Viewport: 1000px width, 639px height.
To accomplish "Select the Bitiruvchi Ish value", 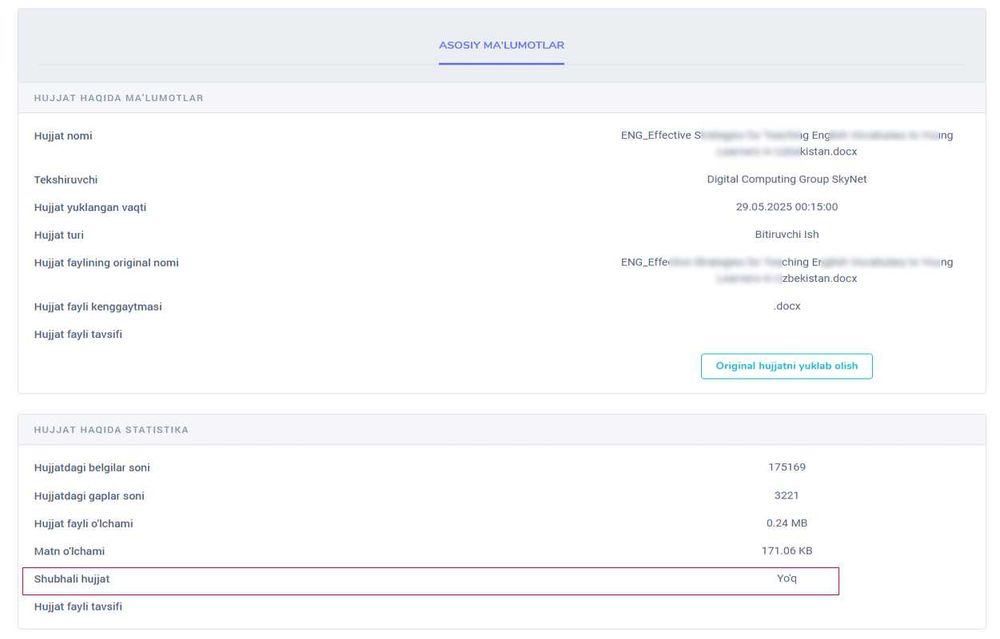I will pyautogui.click(x=786, y=235).
